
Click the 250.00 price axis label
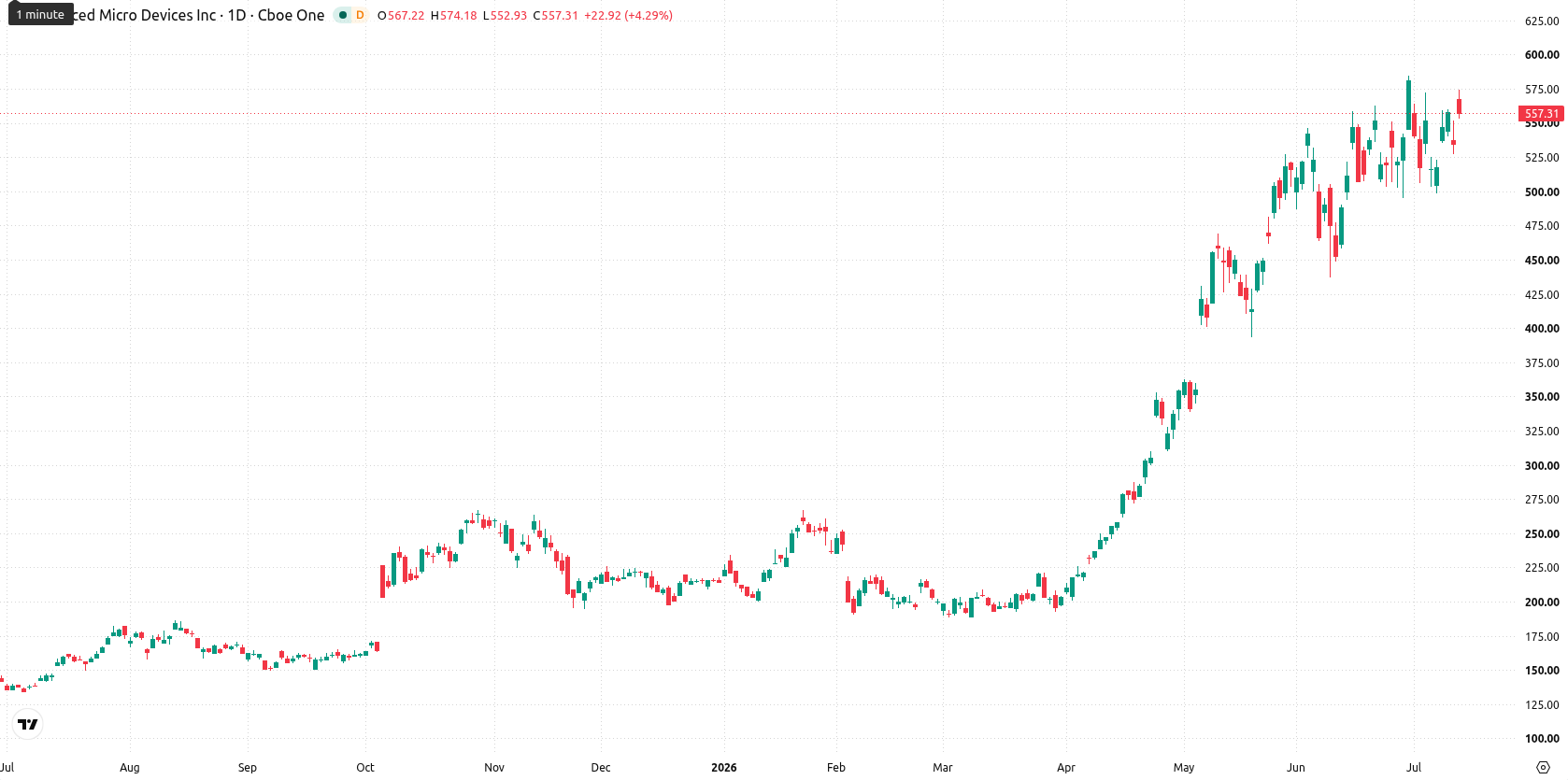click(x=1542, y=534)
